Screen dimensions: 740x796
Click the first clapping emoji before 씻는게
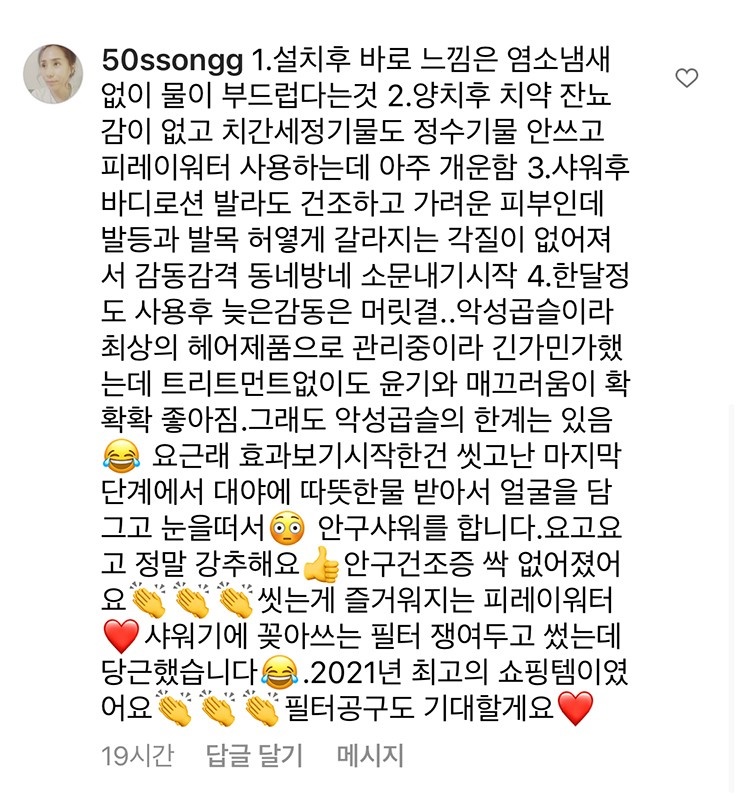pos(148,600)
